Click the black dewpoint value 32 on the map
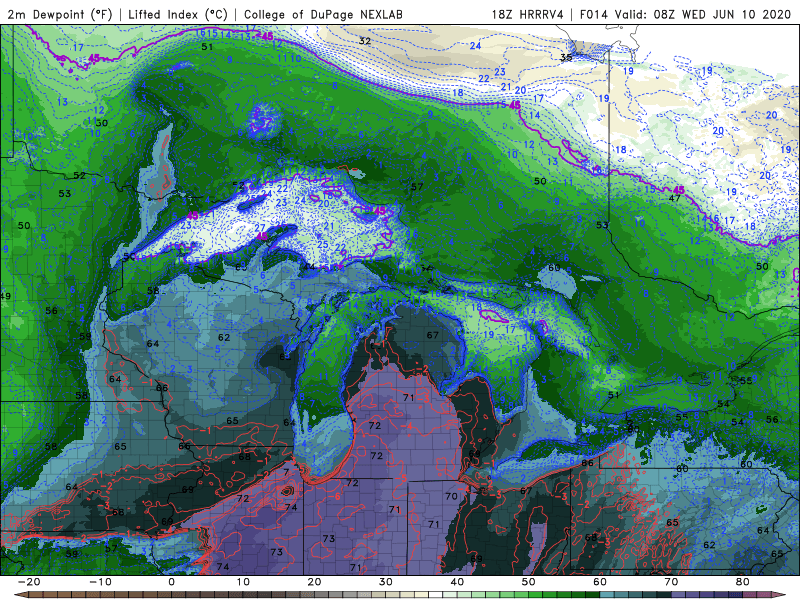800x600 pixels. pos(365,41)
